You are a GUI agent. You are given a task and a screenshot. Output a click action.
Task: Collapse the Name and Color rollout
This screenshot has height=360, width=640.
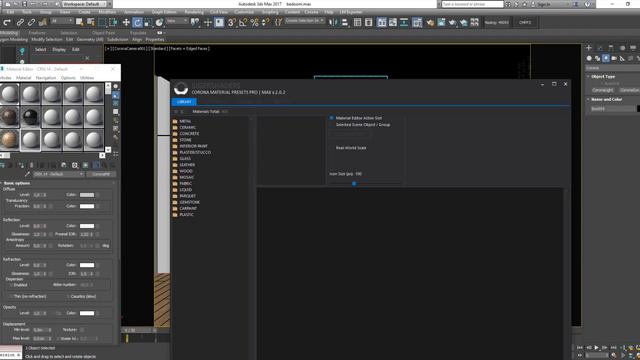(604, 99)
